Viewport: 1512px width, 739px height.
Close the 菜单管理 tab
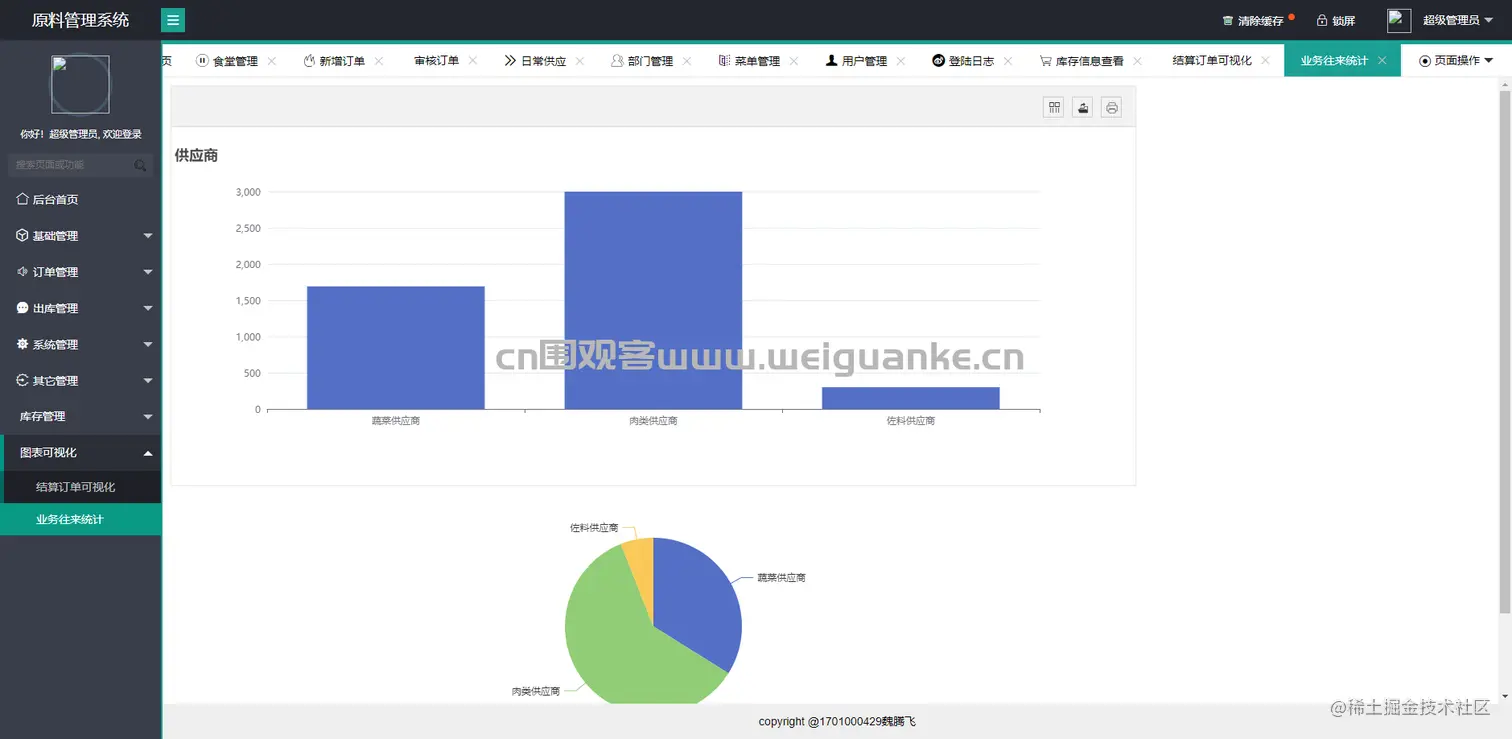(794, 61)
